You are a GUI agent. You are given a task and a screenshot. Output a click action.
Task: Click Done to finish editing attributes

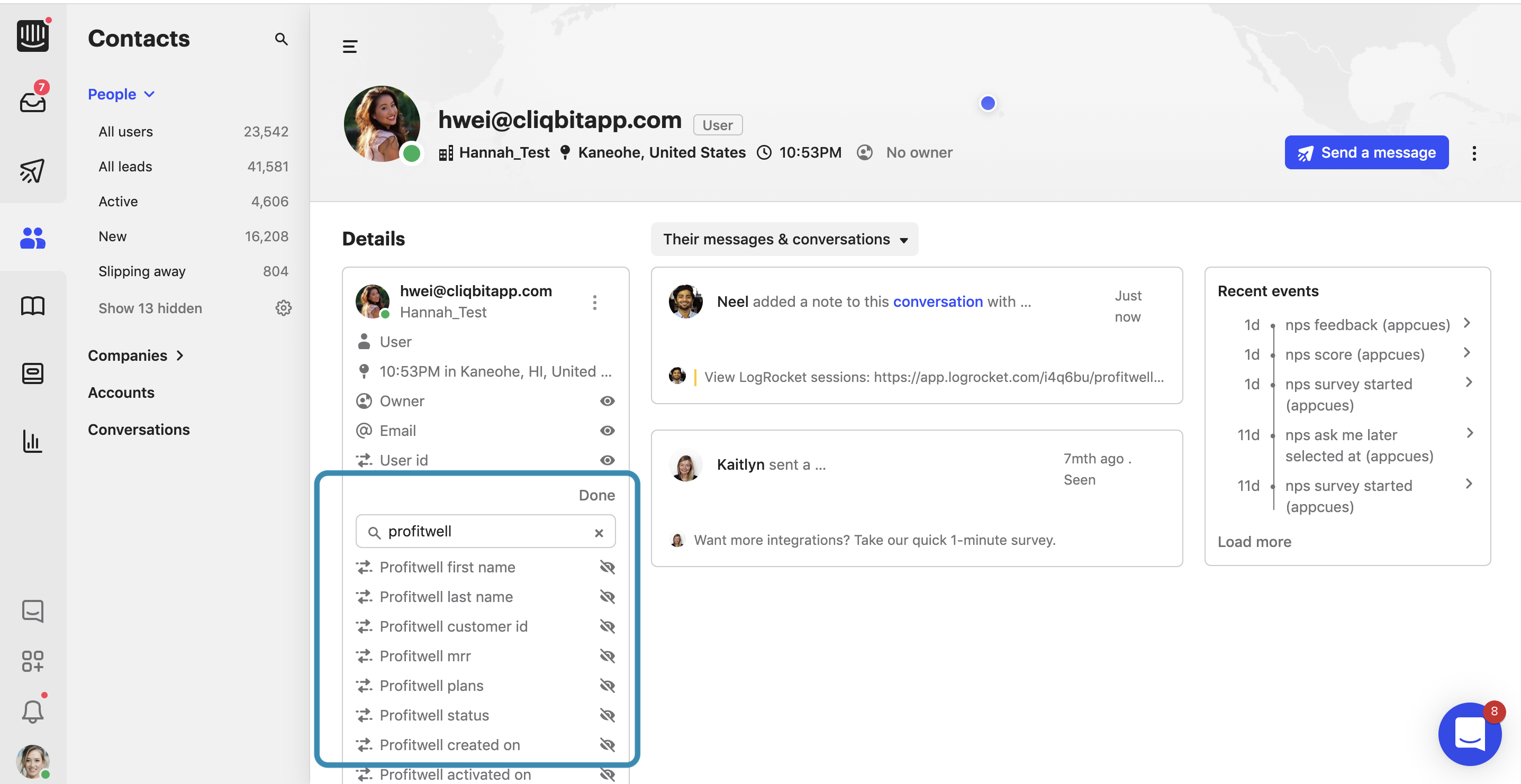pyautogui.click(x=596, y=495)
